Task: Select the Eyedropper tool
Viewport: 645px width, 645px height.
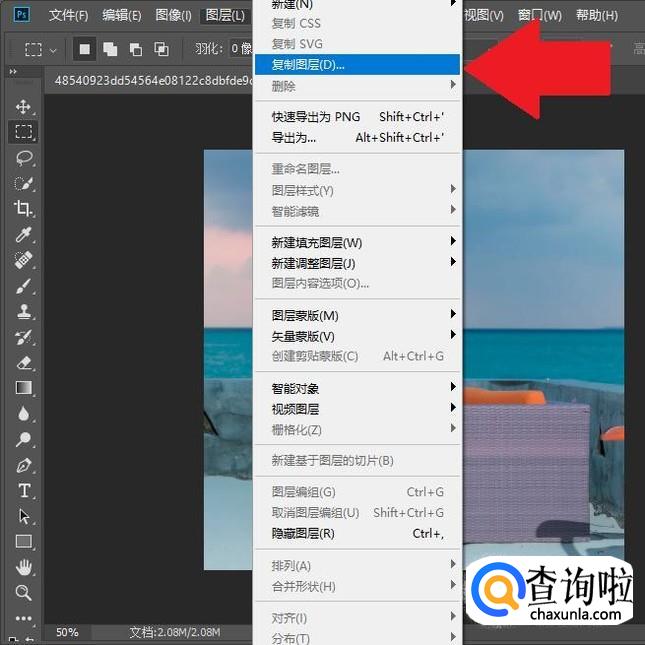Action: click(x=23, y=234)
